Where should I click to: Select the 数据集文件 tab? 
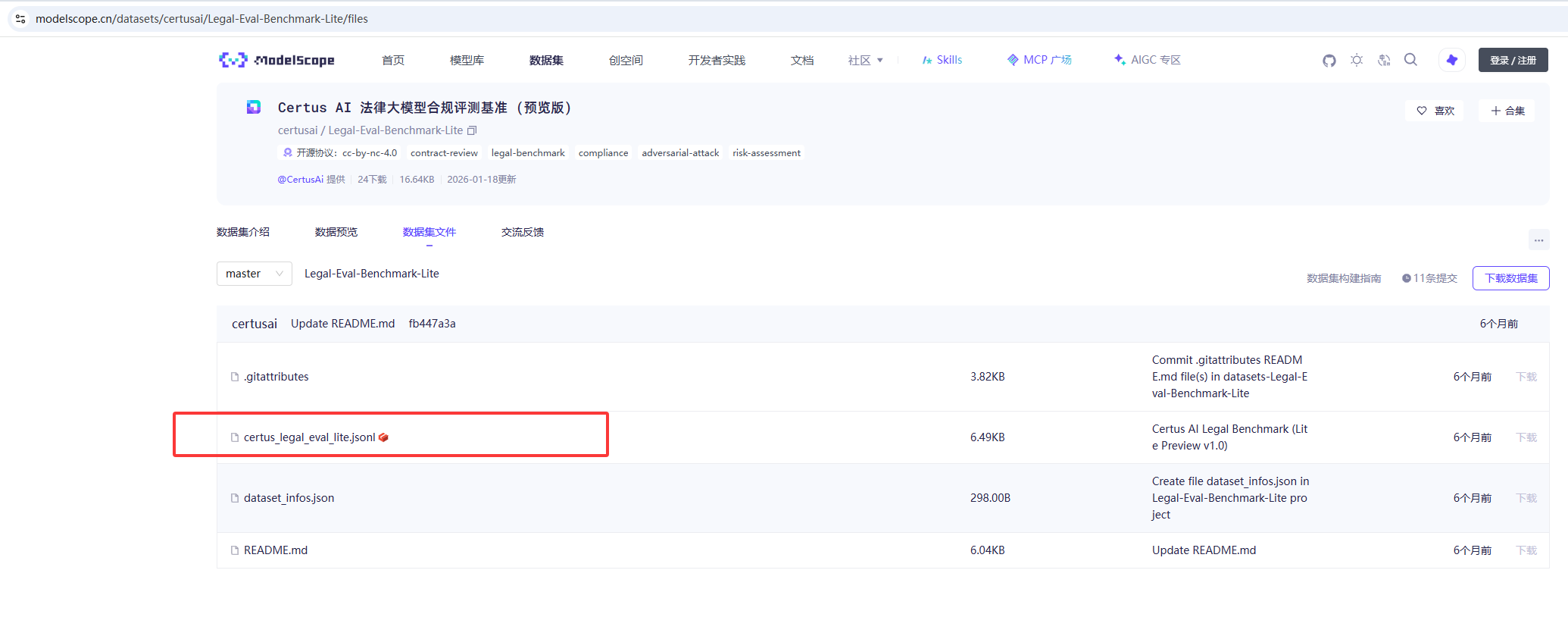point(429,232)
